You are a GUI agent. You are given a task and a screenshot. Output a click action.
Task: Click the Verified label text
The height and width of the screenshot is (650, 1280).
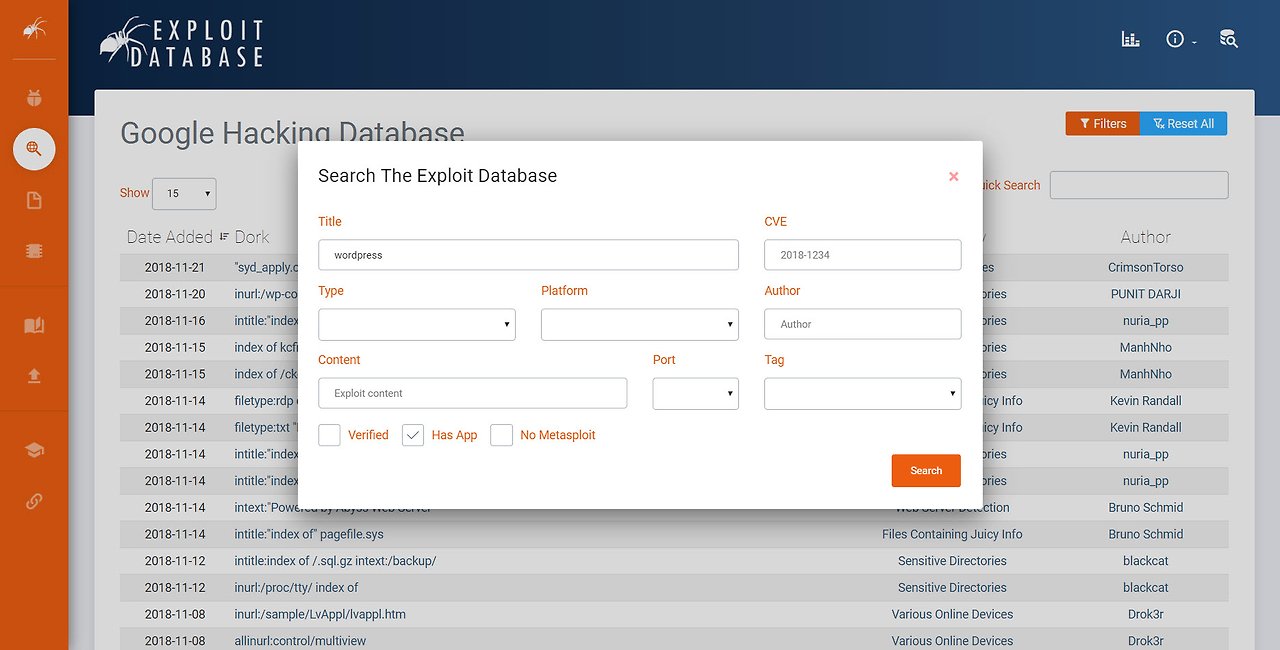pyautogui.click(x=368, y=435)
